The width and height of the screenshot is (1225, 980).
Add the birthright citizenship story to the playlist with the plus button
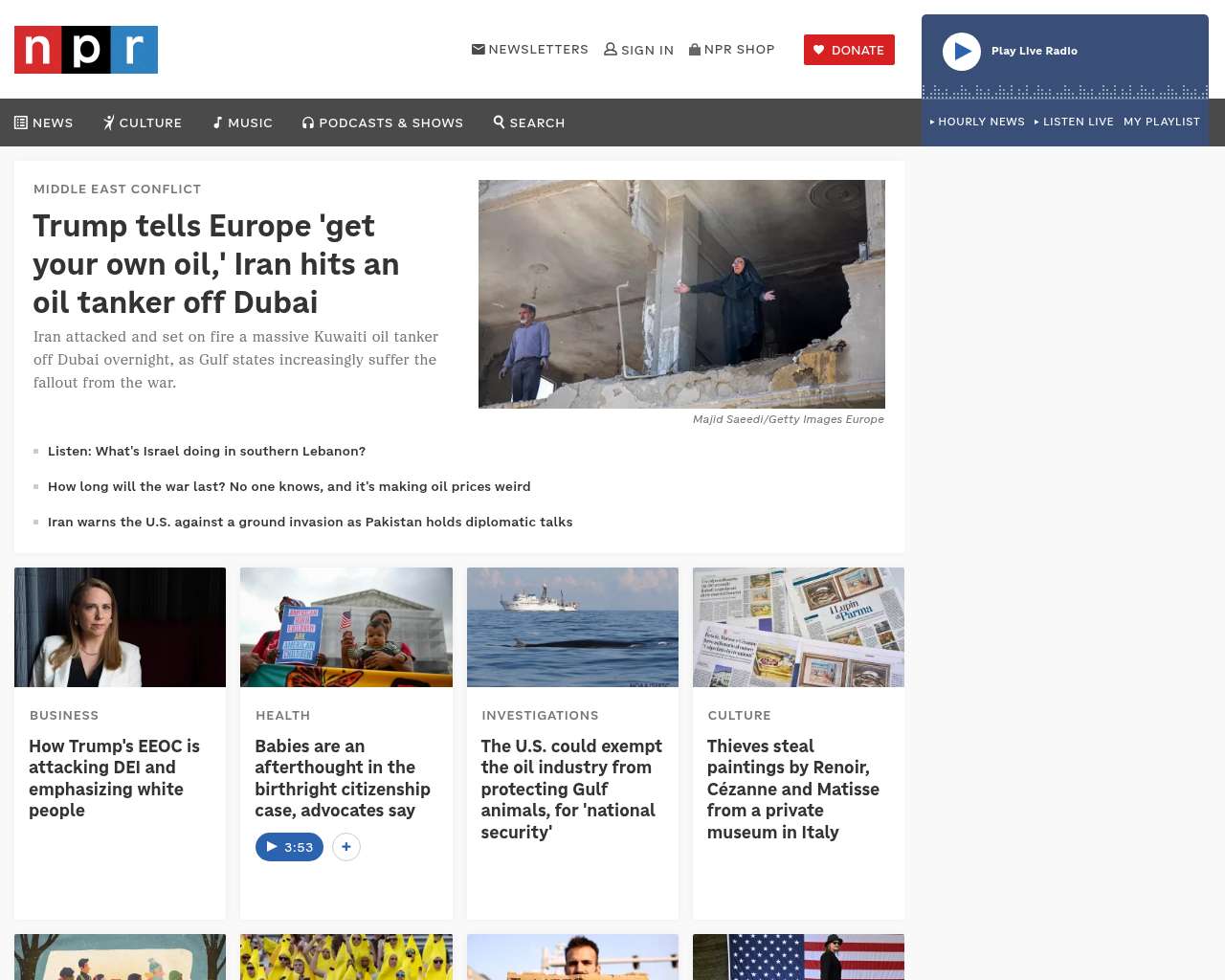[346, 847]
